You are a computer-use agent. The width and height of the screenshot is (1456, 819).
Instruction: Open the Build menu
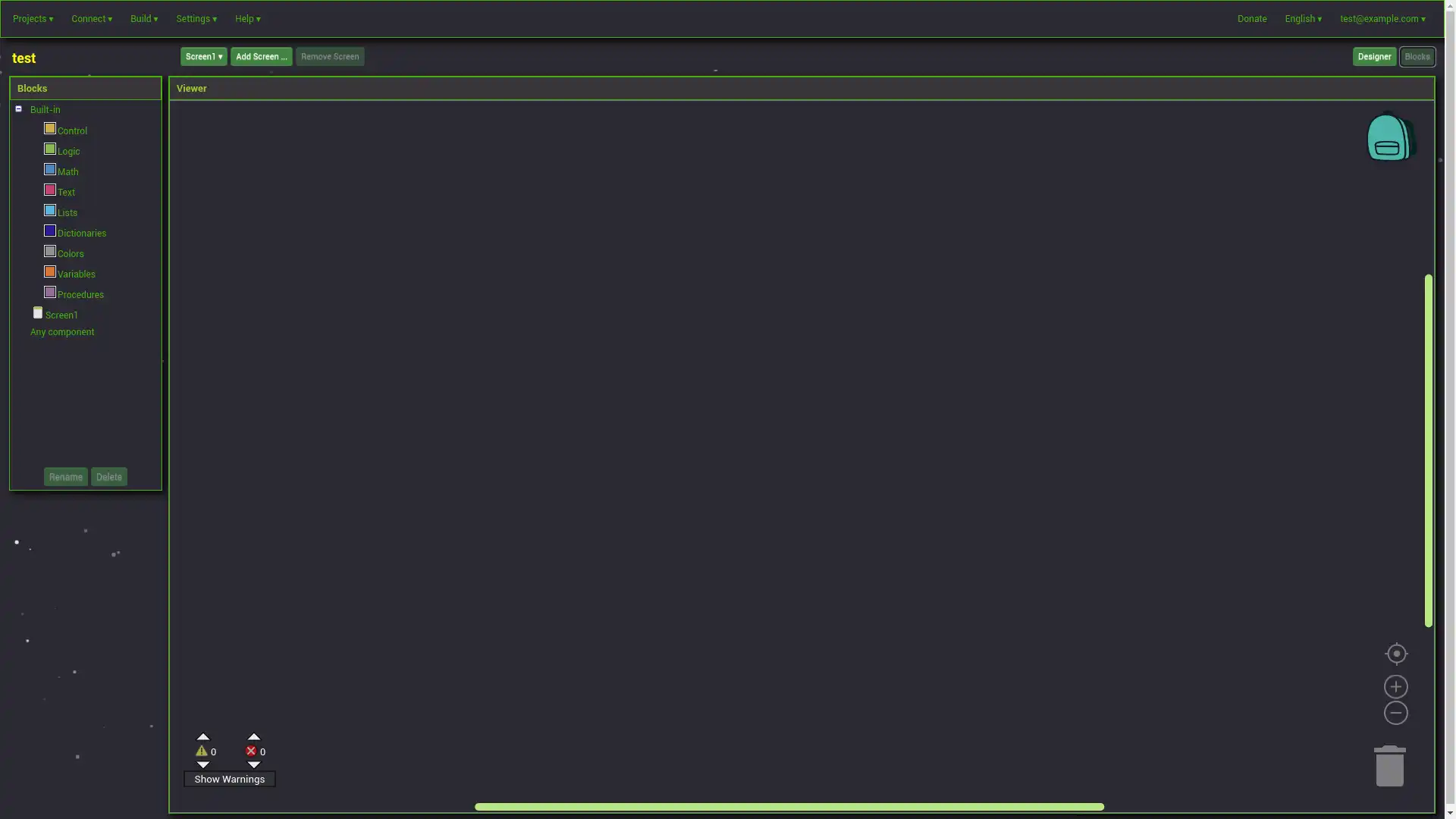[144, 18]
